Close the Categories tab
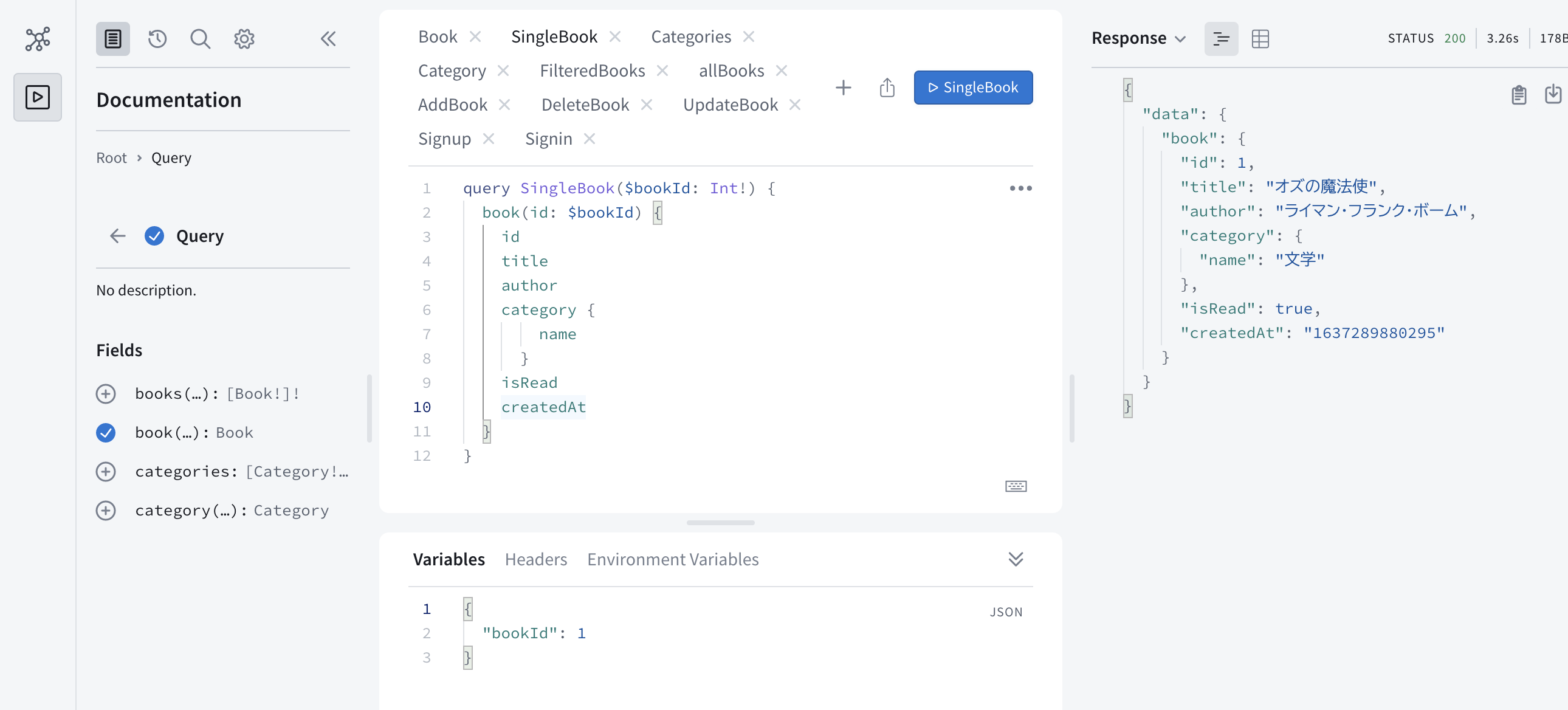 [749, 36]
